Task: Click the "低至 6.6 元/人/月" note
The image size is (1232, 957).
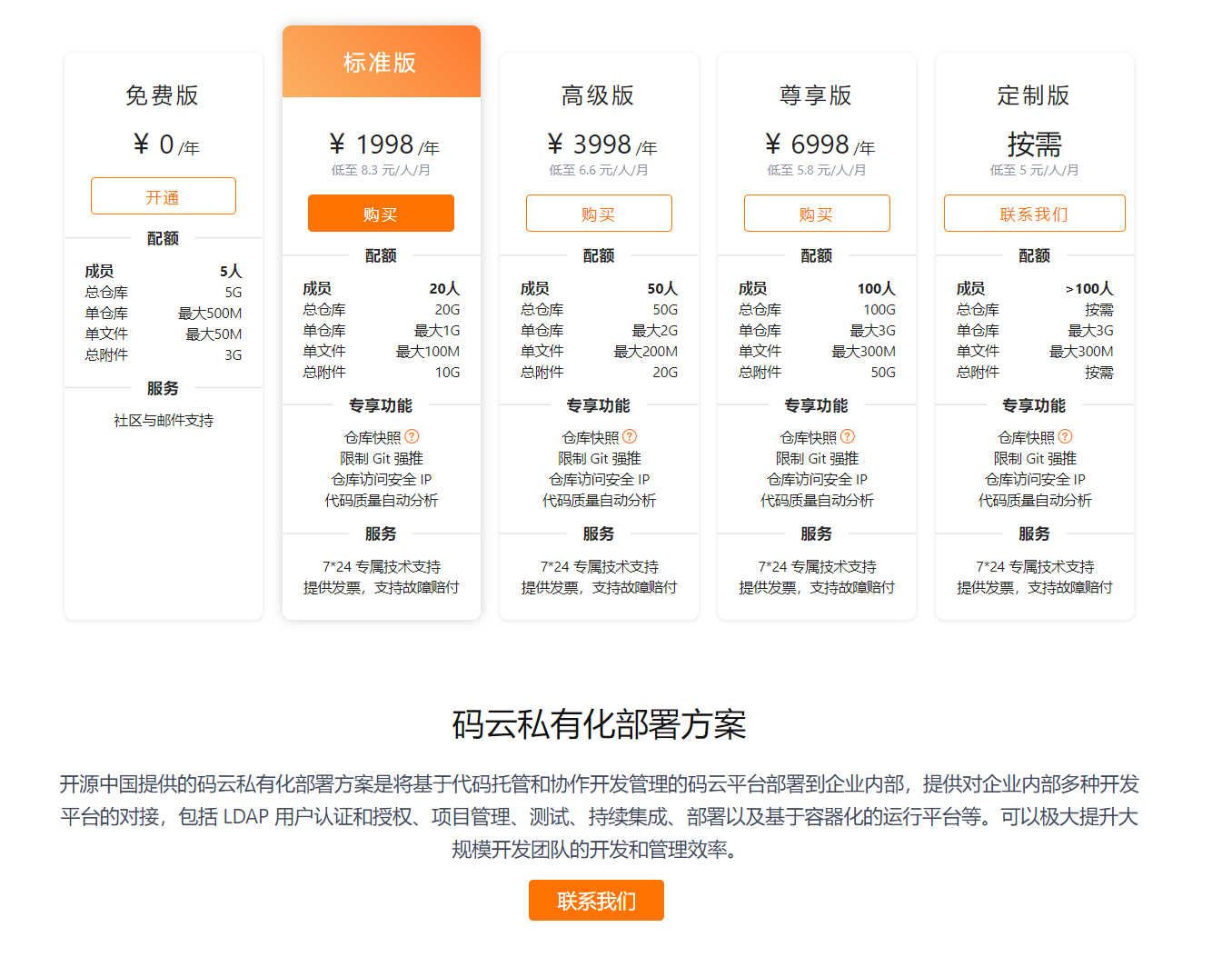Action: click(x=599, y=170)
